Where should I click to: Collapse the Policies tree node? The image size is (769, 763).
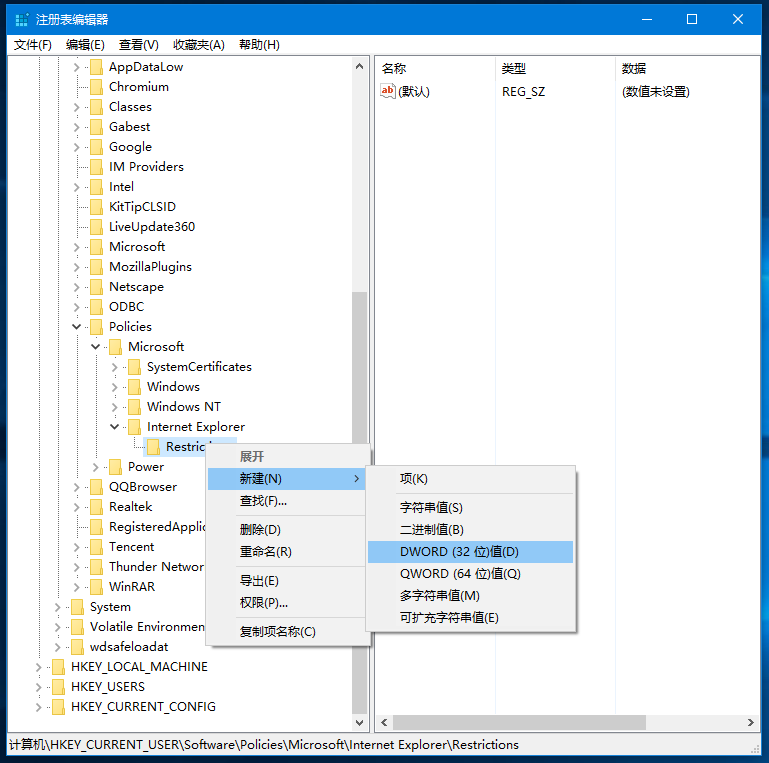tap(77, 327)
